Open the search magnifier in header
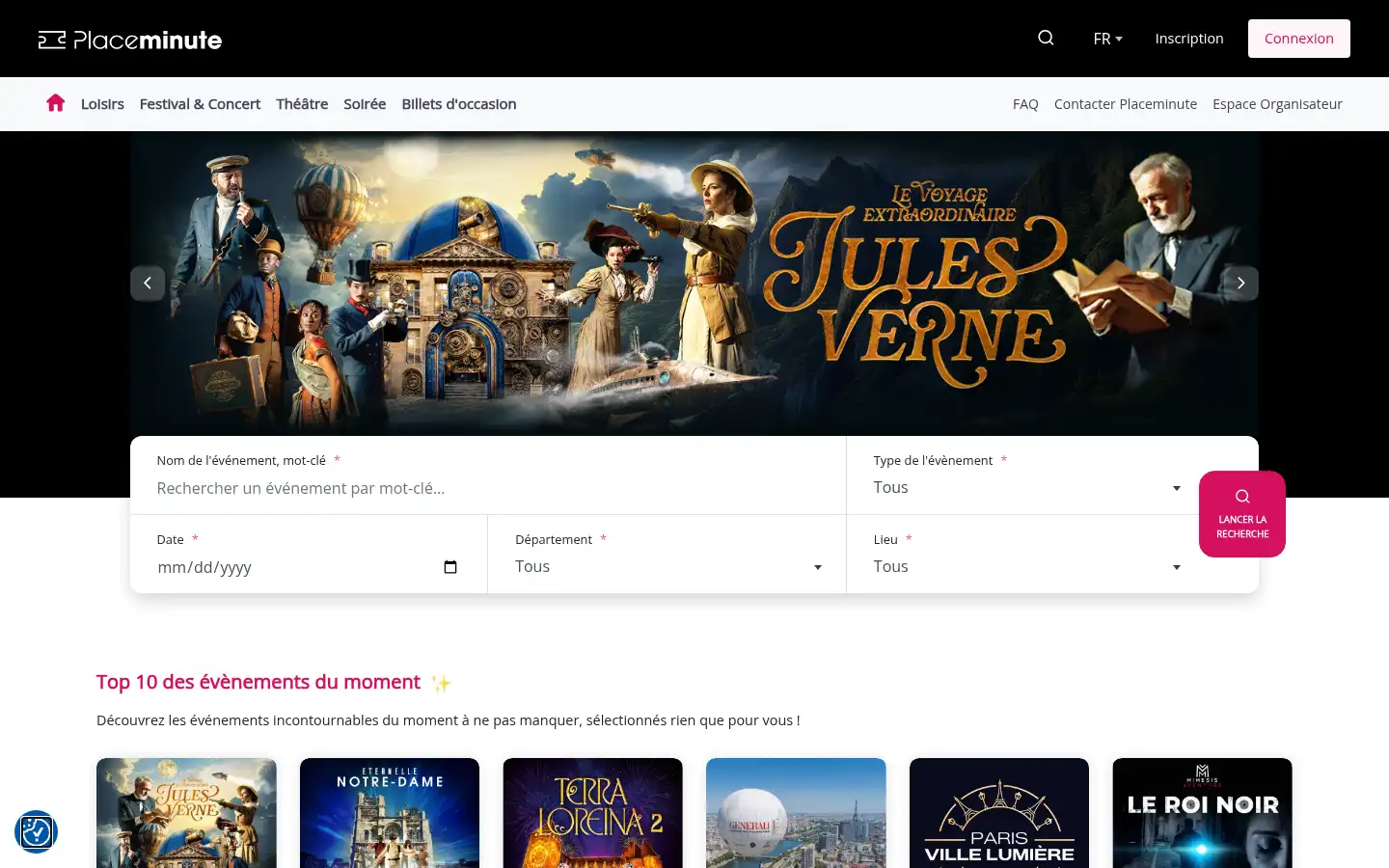 pos(1046,38)
